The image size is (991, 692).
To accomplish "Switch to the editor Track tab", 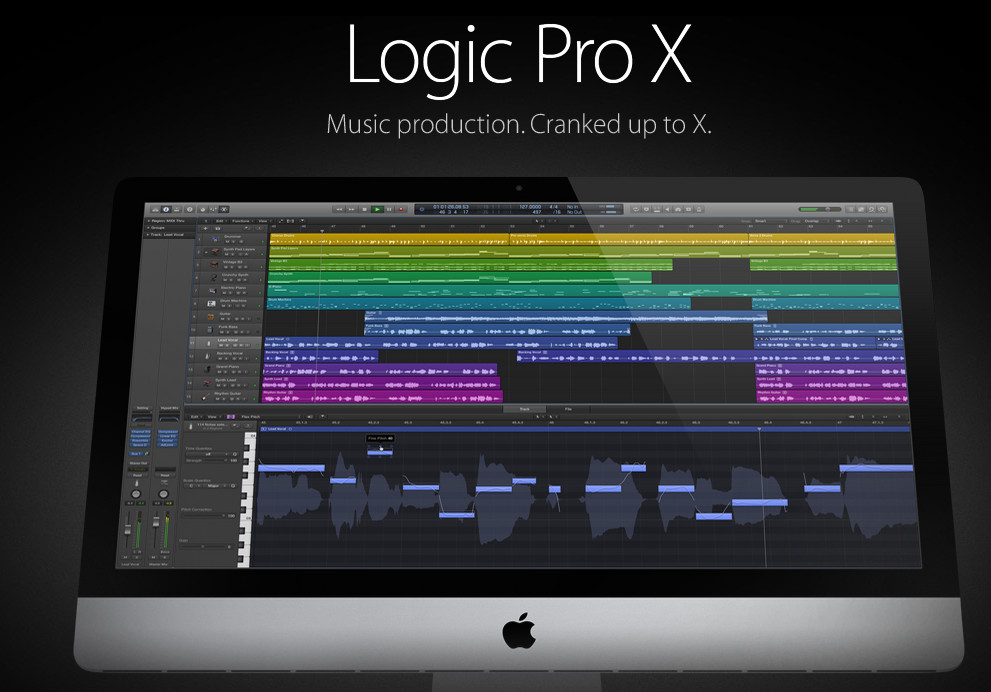I will pyautogui.click(x=524, y=409).
